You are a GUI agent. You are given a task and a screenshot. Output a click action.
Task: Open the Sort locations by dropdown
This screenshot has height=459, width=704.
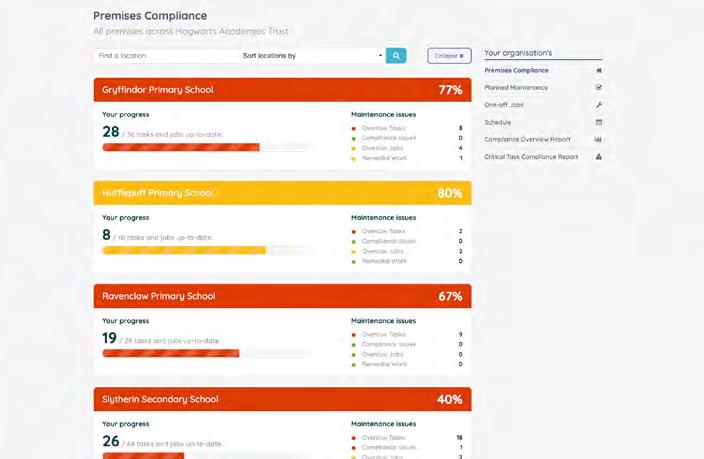tap(312, 56)
